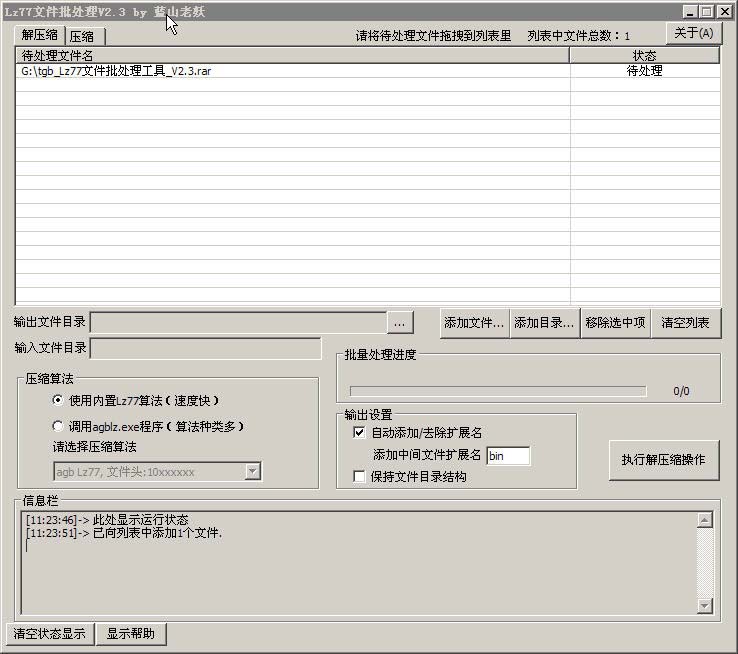Switch to the 压缩 tab

pos(81,36)
